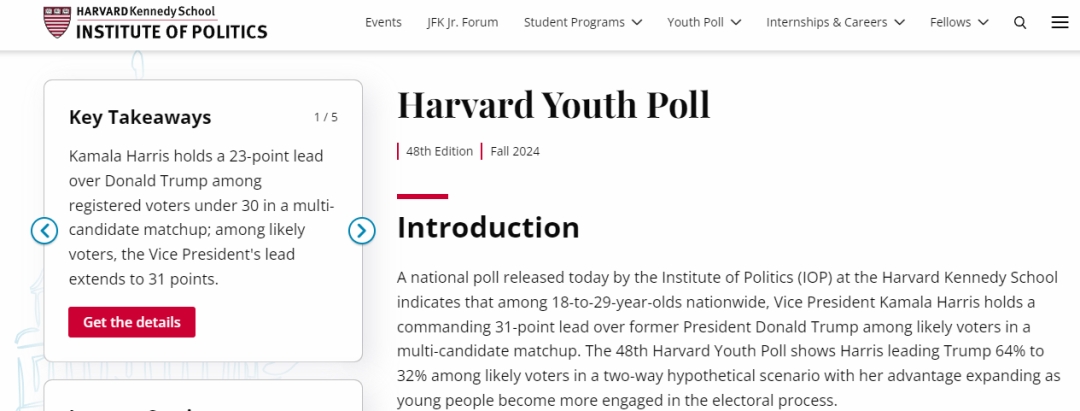
Task: Advance to next Key Takeaway arrow
Action: [362, 231]
